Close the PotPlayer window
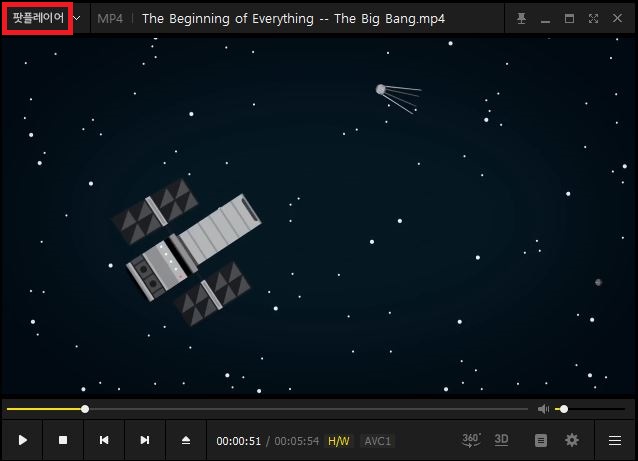 [617, 18]
